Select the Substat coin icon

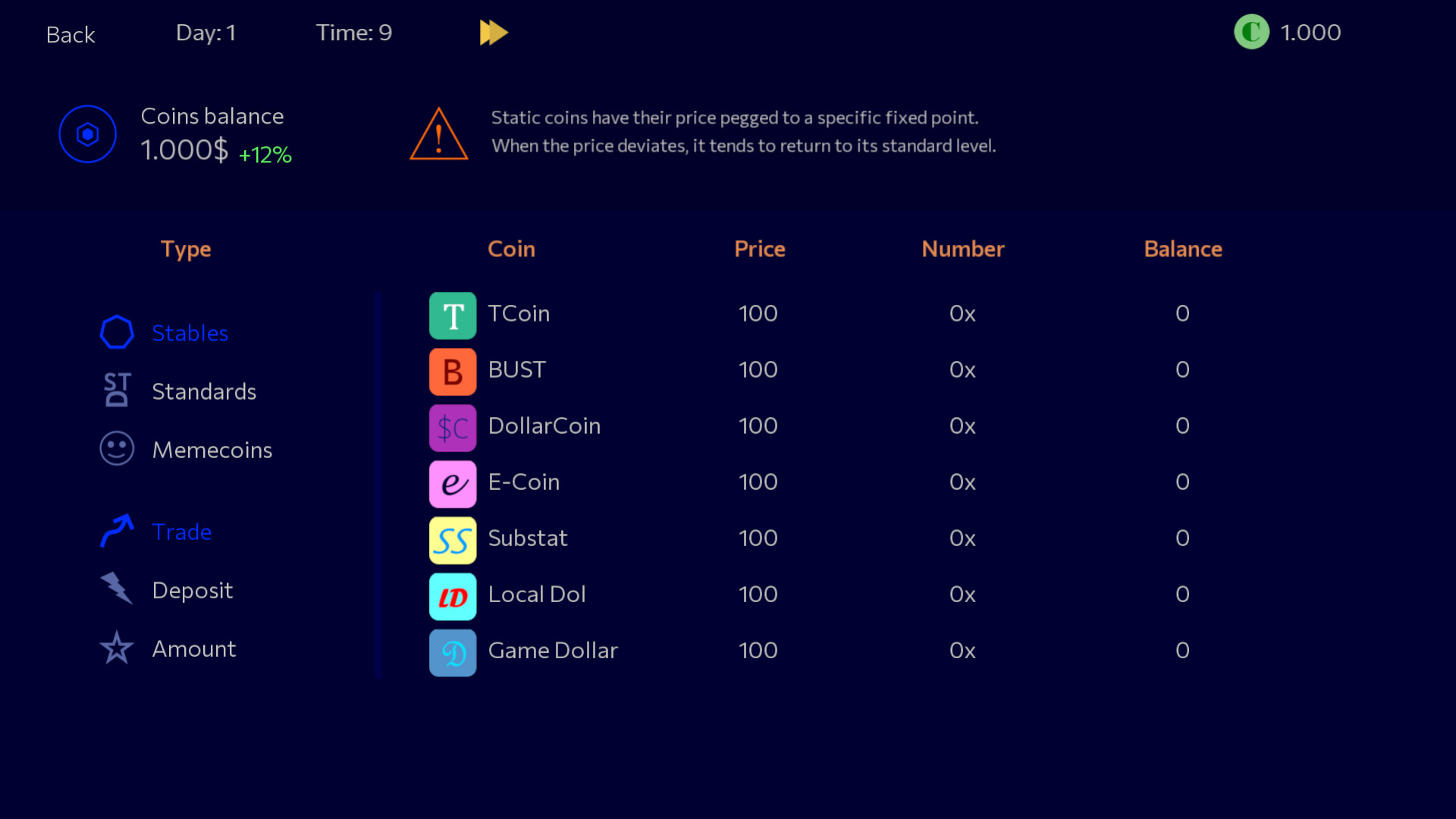(452, 540)
